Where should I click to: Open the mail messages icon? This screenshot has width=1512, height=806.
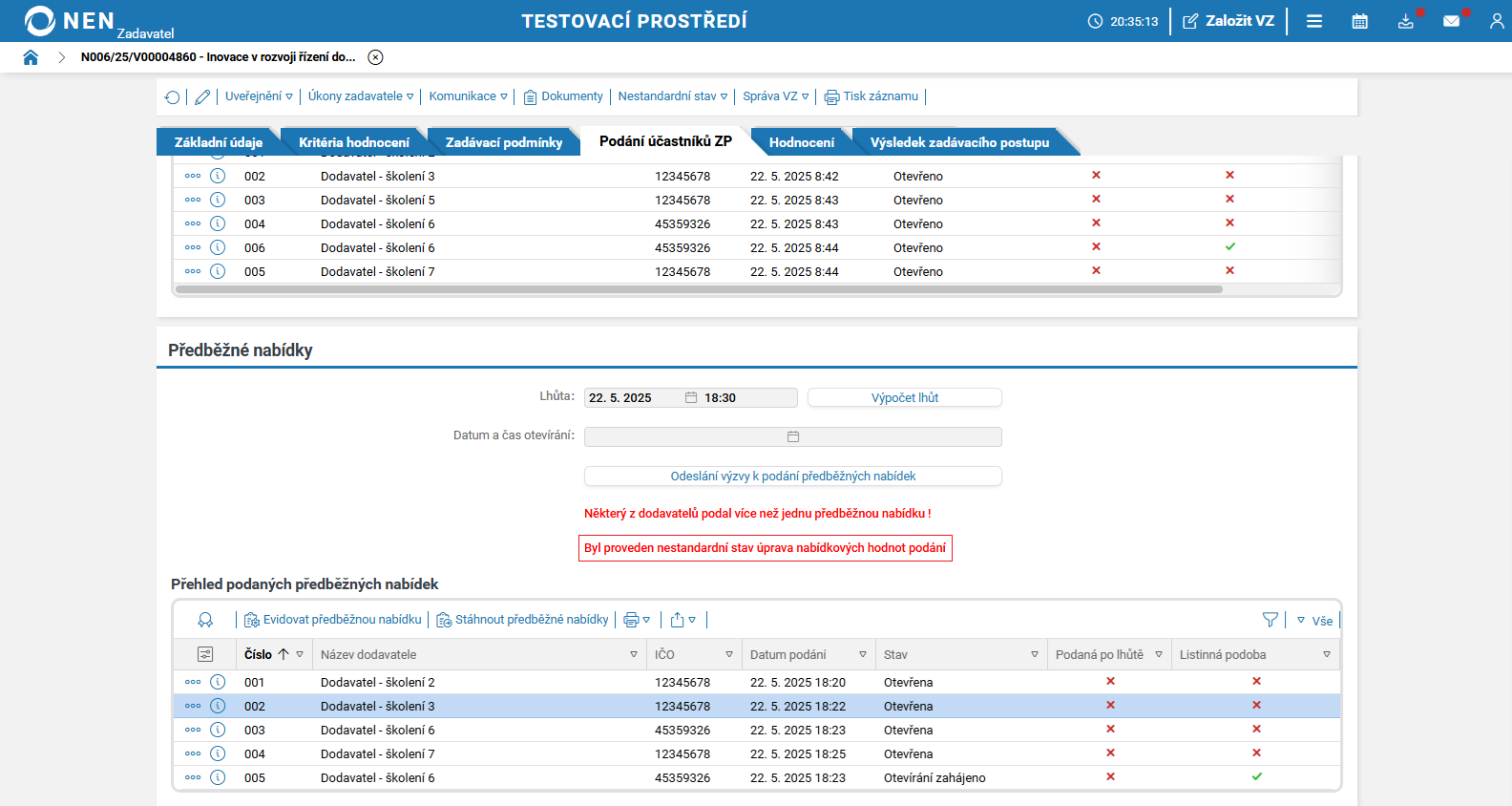point(1451,21)
